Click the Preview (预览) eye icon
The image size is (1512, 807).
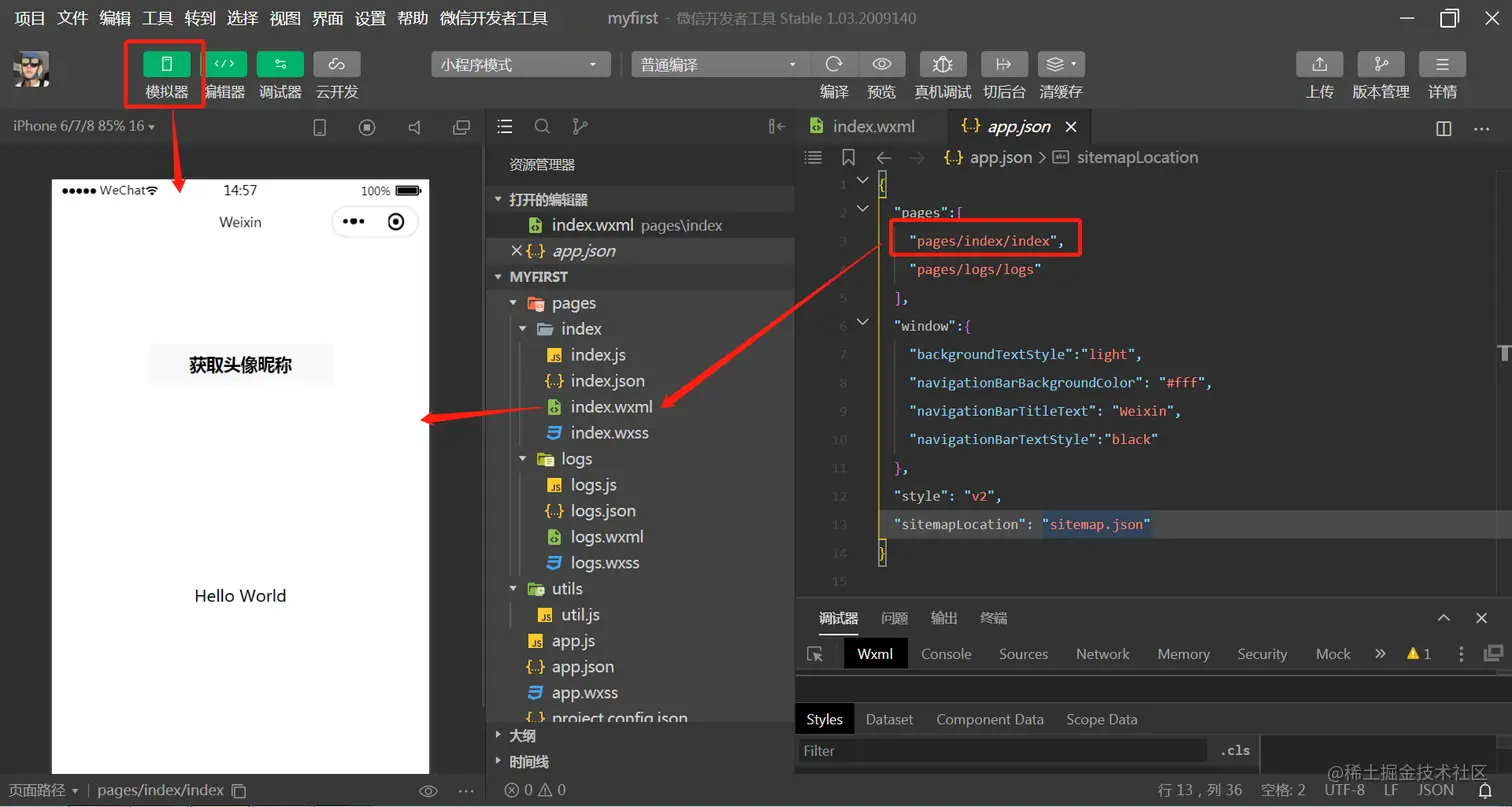click(x=881, y=64)
